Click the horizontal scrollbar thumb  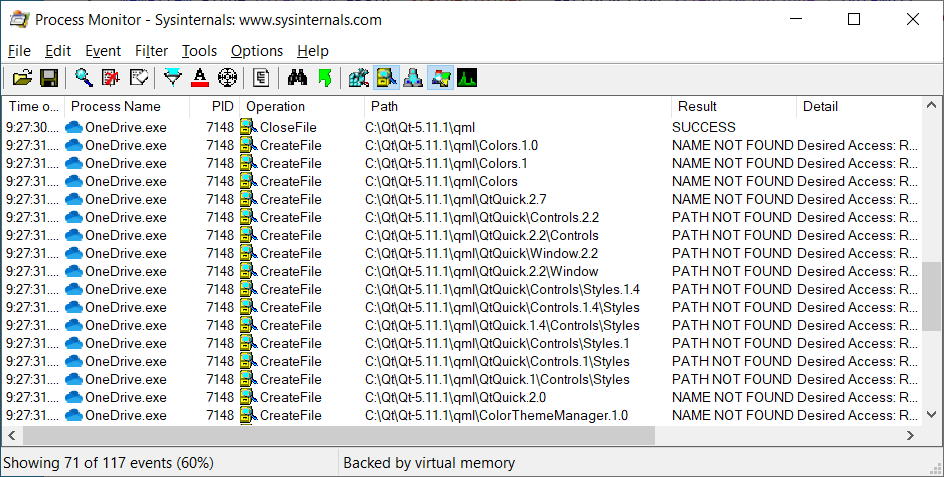pyautogui.click(x=339, y=435)
